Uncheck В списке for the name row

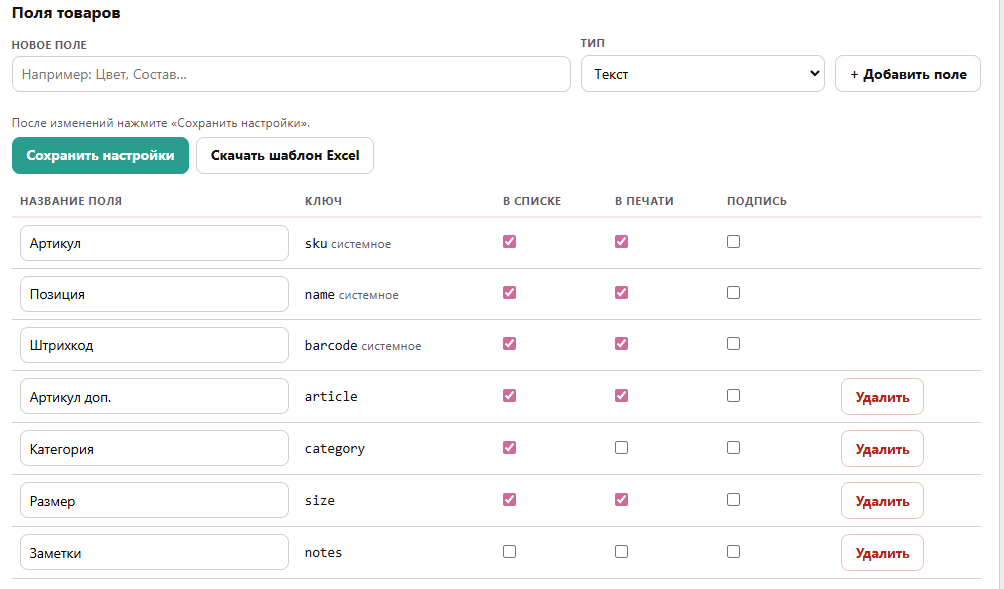pos(510,293)
